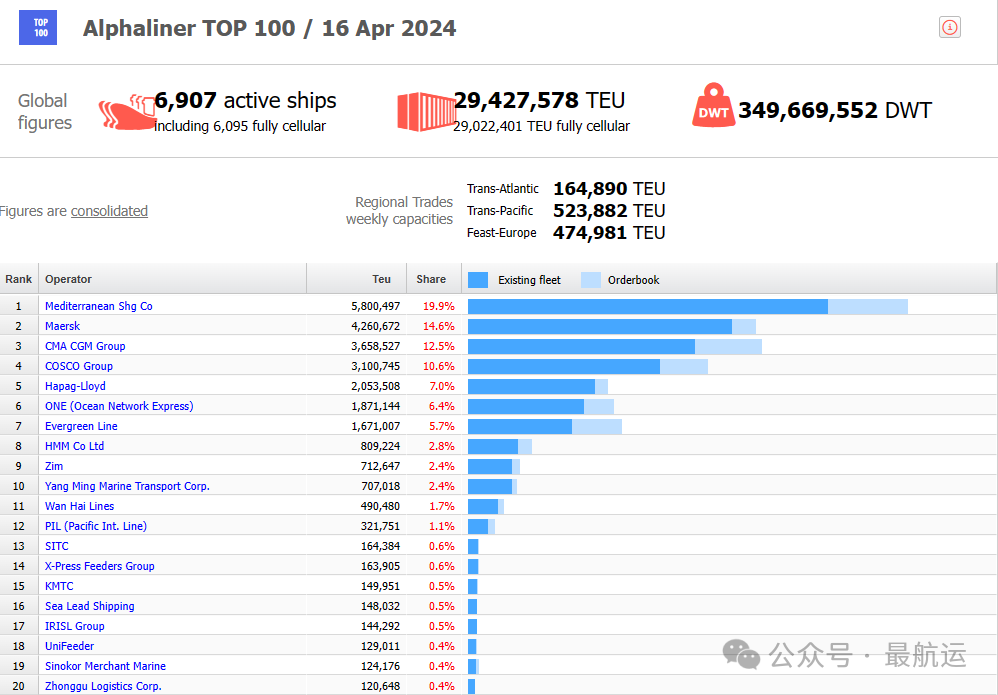This screenshot has width=998, height=695.
Task: Open the UniFeeder operator link
Action: tap(69, 646)
